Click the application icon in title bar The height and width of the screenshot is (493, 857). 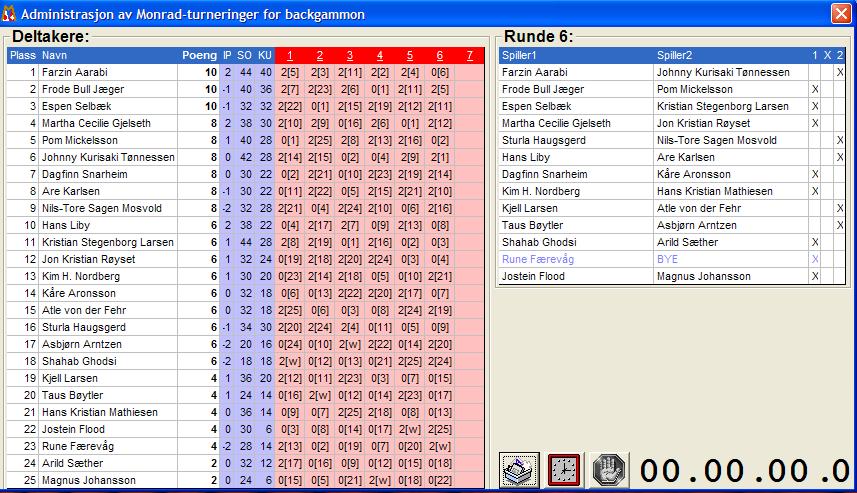point(10,14)
